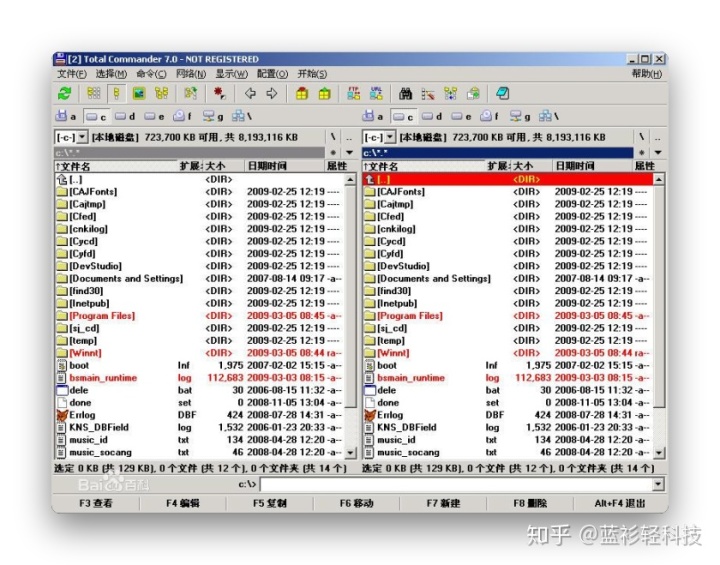Click the unpack files gift box icon
The height and width of the screenshot is (565, 720).
click(324, 94)
